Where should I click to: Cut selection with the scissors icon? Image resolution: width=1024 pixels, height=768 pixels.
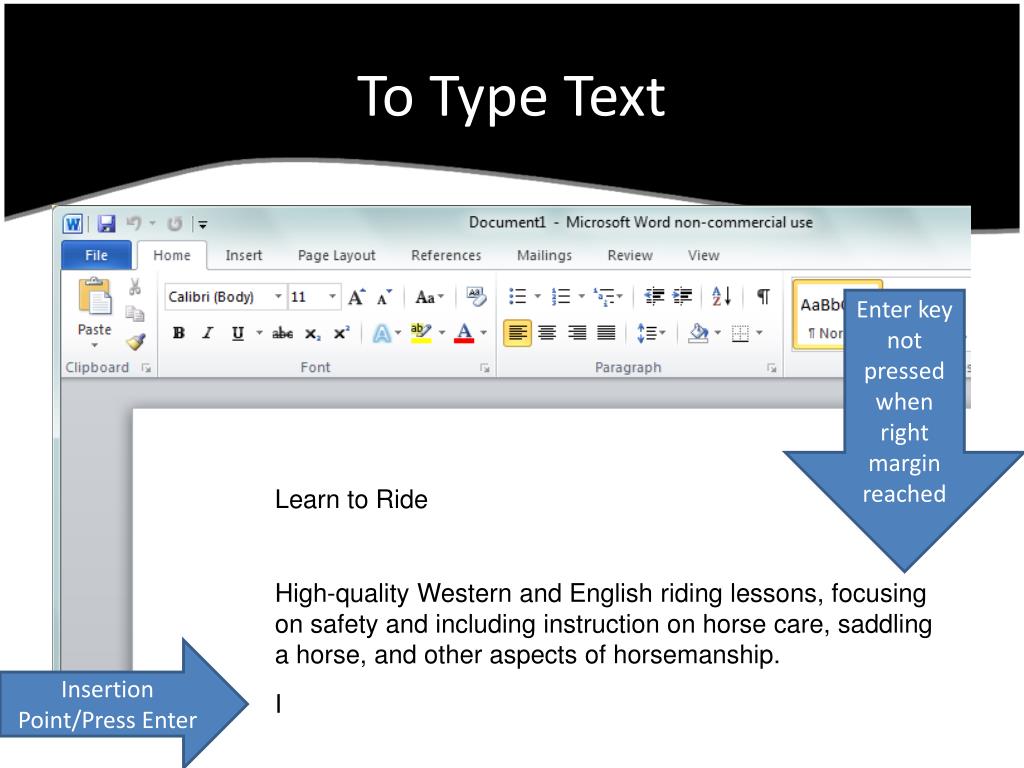(x=135, y=286)
